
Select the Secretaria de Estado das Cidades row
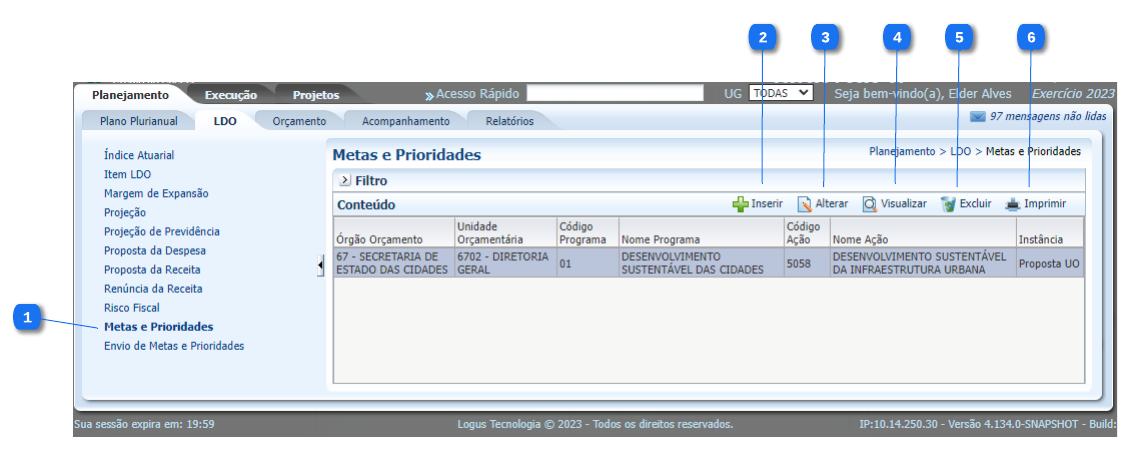tap(392, 263)
